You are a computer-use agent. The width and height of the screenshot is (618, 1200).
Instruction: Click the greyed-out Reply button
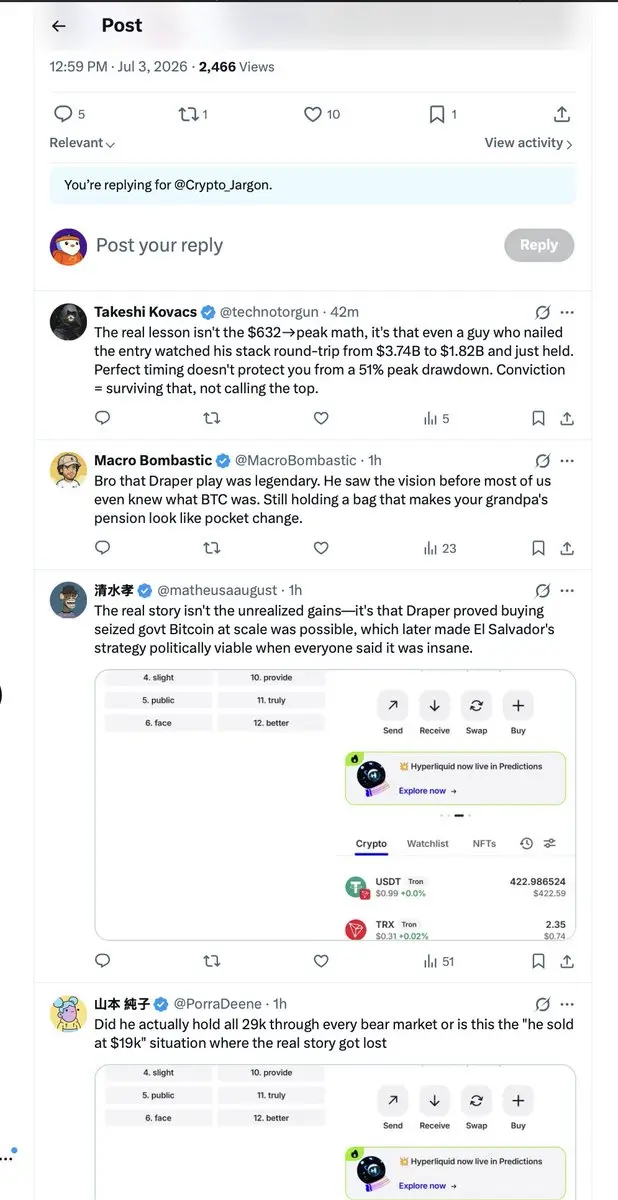click(539, 245)
